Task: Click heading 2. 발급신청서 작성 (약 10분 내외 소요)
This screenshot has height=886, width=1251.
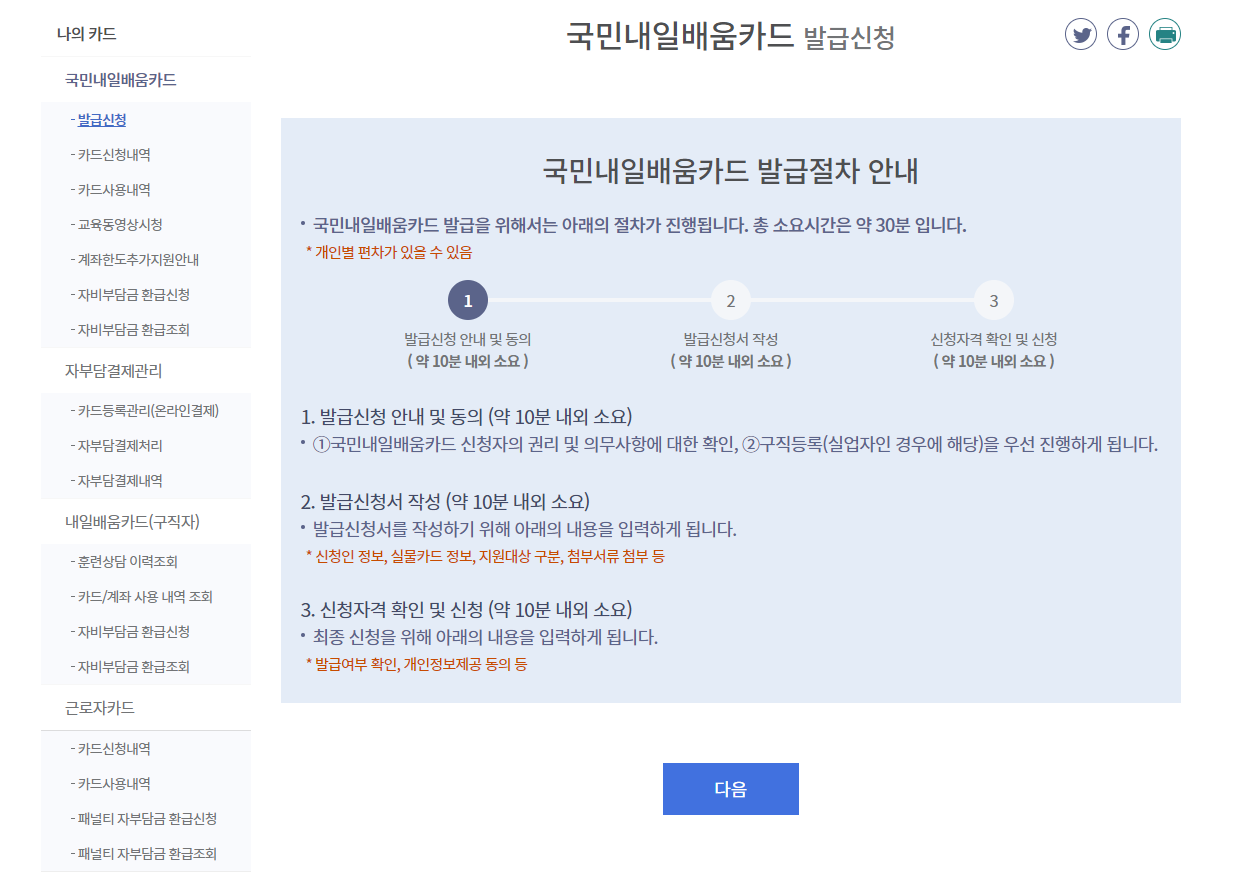Action: coord(445,501)
